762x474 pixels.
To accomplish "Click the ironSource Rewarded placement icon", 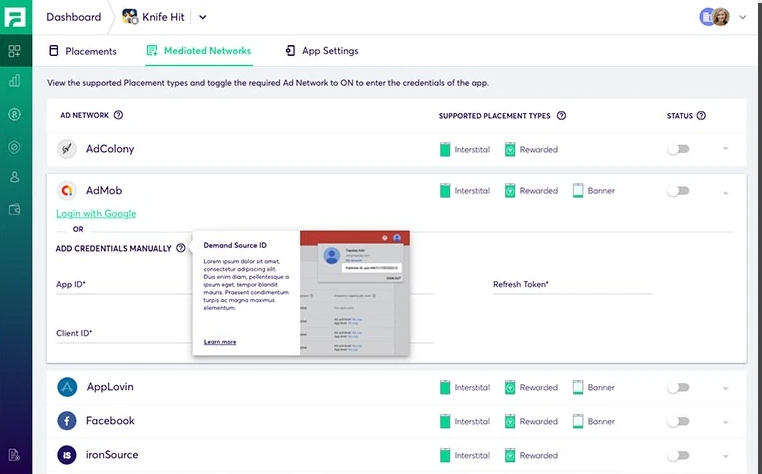I will (510, 456).
